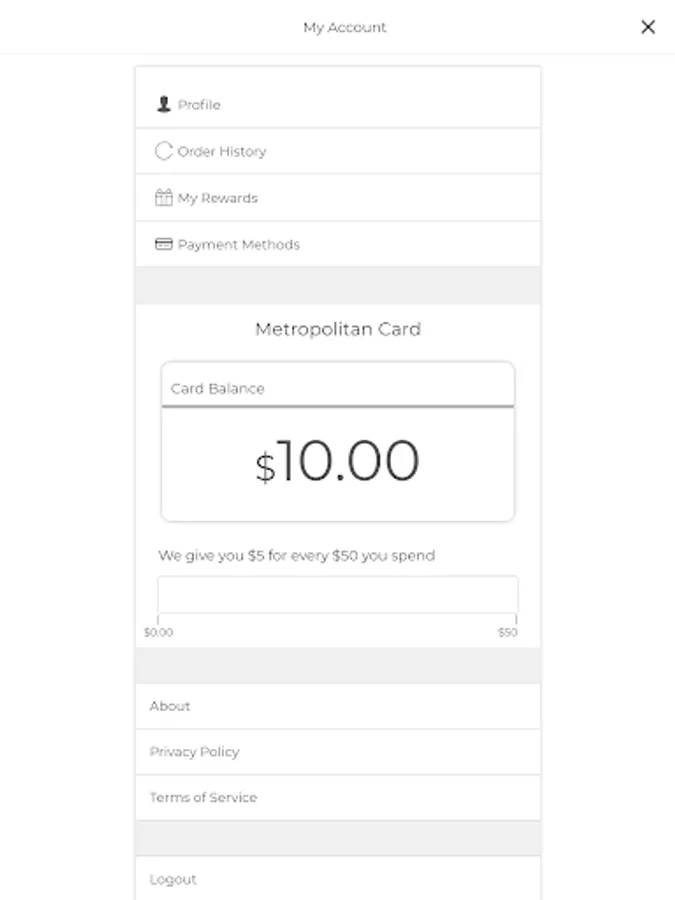Click the Order History circular icon

coord(164,151)
